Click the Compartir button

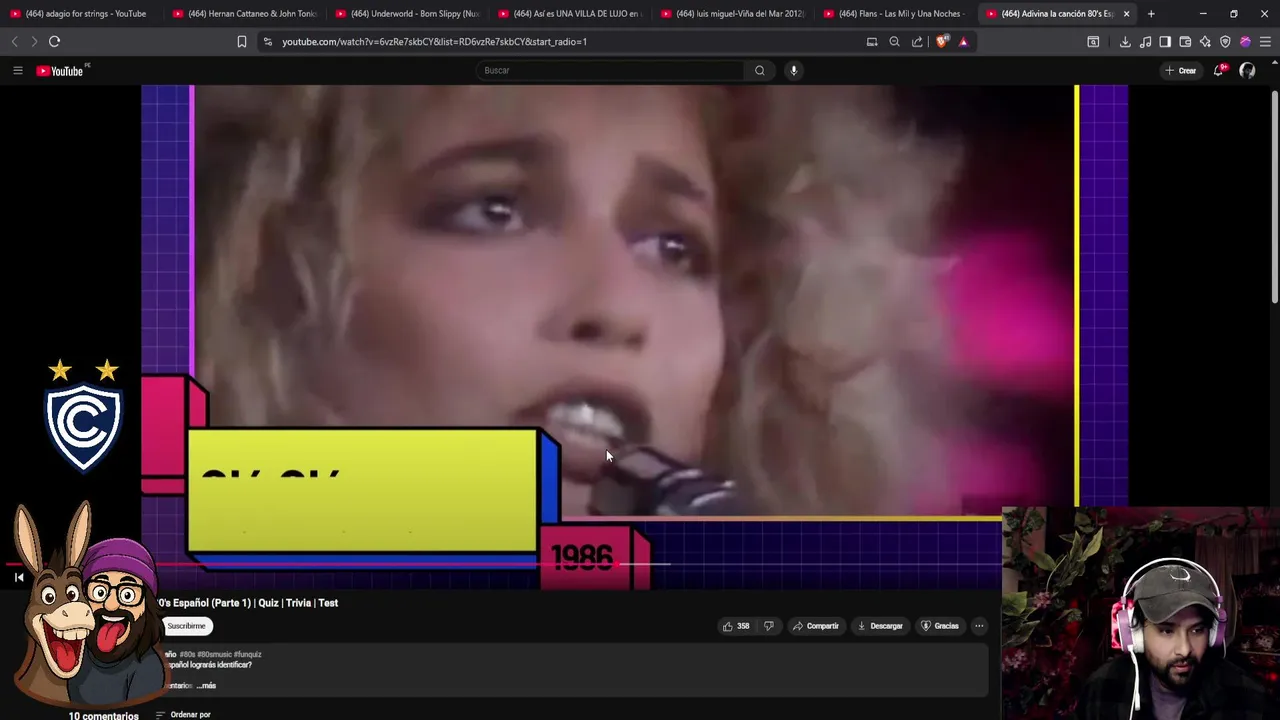[x=816, y=626]
